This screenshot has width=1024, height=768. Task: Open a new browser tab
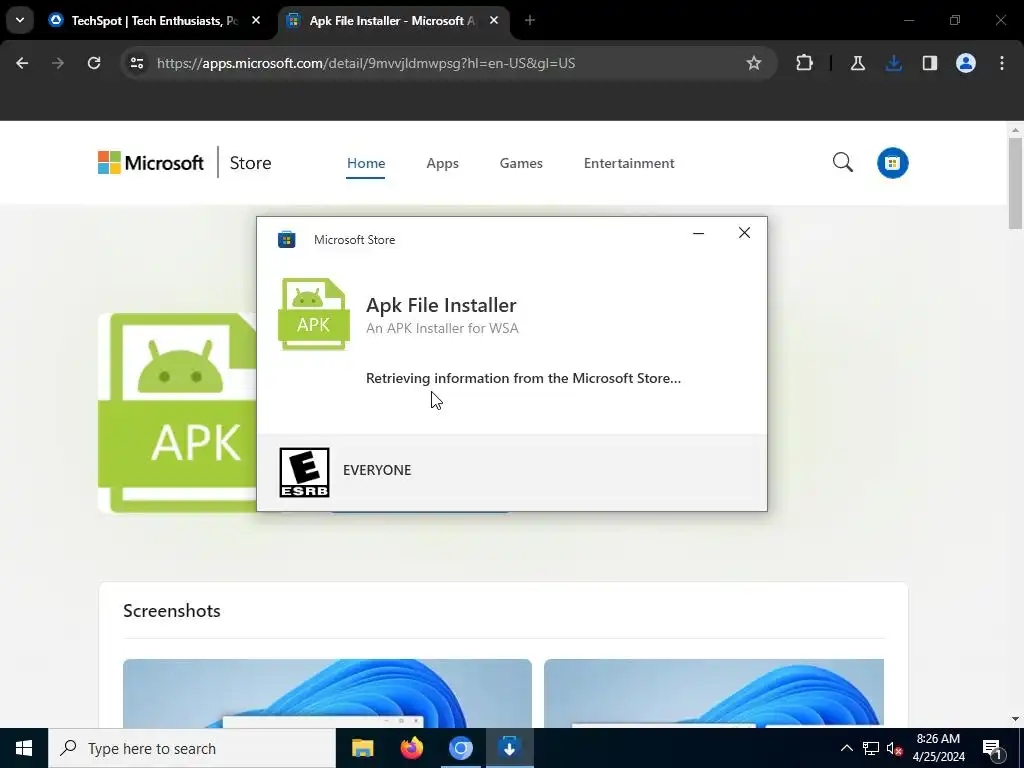click(x=530, y=21)
